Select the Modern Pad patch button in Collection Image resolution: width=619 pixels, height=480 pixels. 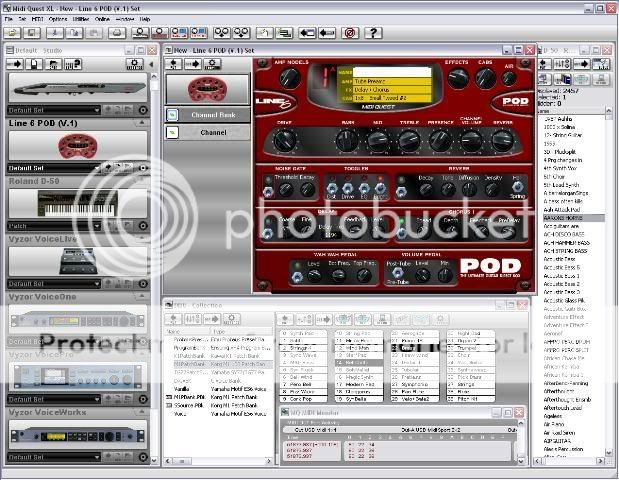point(359,384)
